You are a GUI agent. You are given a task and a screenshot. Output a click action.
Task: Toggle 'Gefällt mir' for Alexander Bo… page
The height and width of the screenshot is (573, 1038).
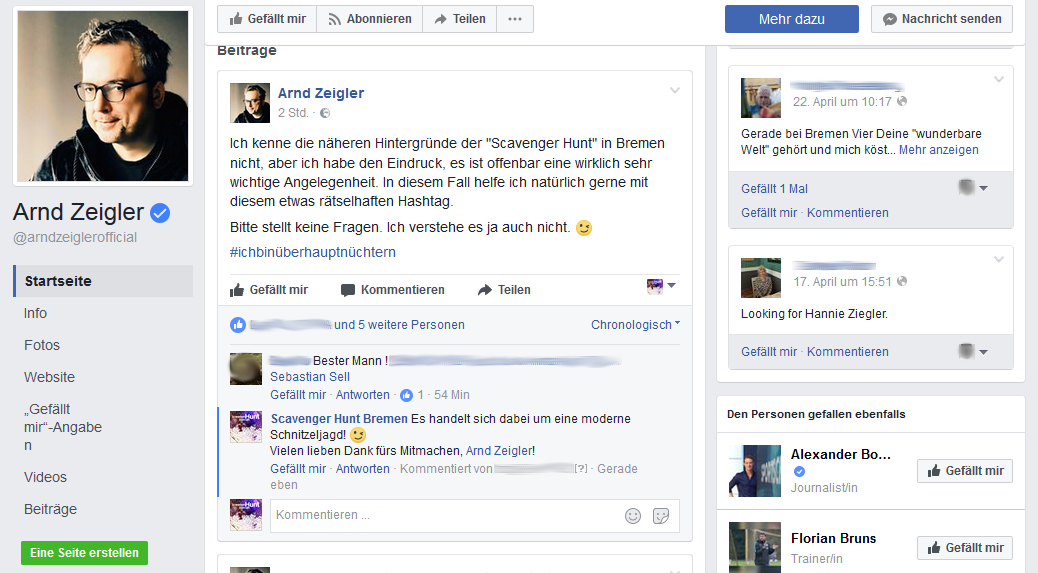coord(964,471)
